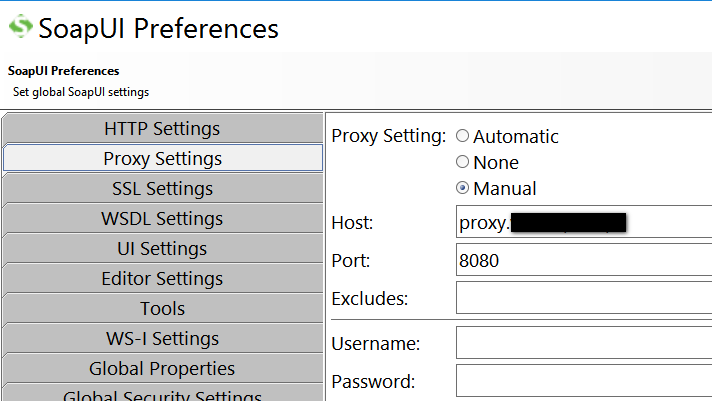
Task: Enable the Manual proxy option
Action: [x=463, y=188]
